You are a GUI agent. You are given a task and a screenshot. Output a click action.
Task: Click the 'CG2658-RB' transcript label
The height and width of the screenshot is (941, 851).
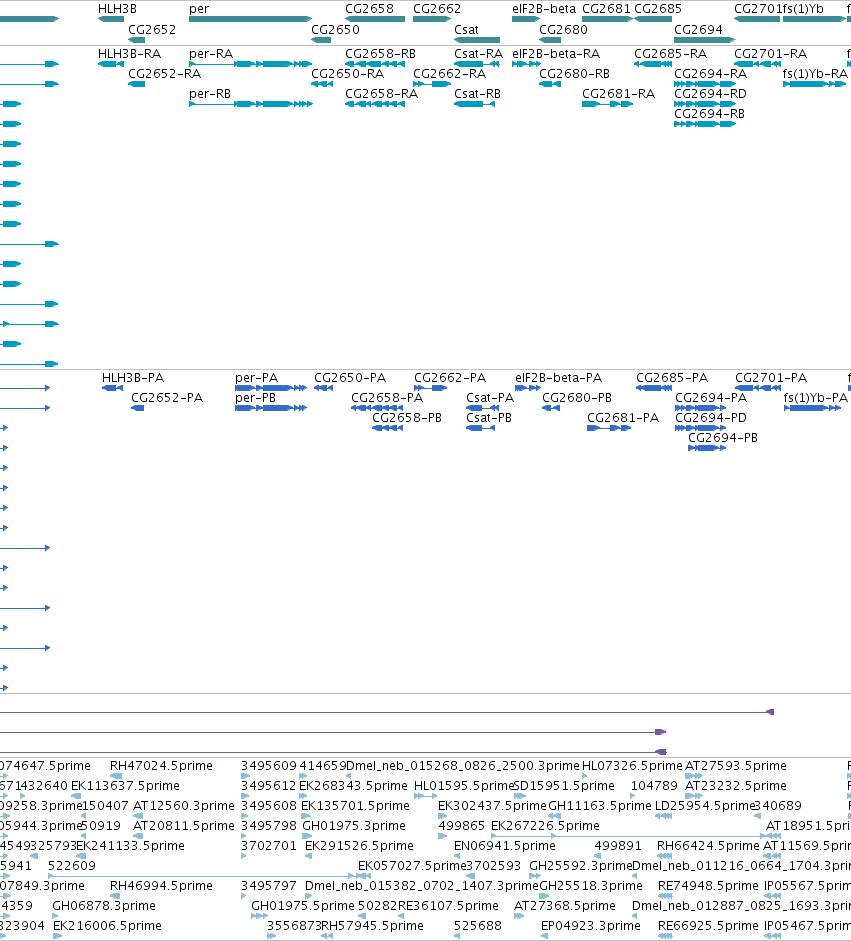coord(380,53)
